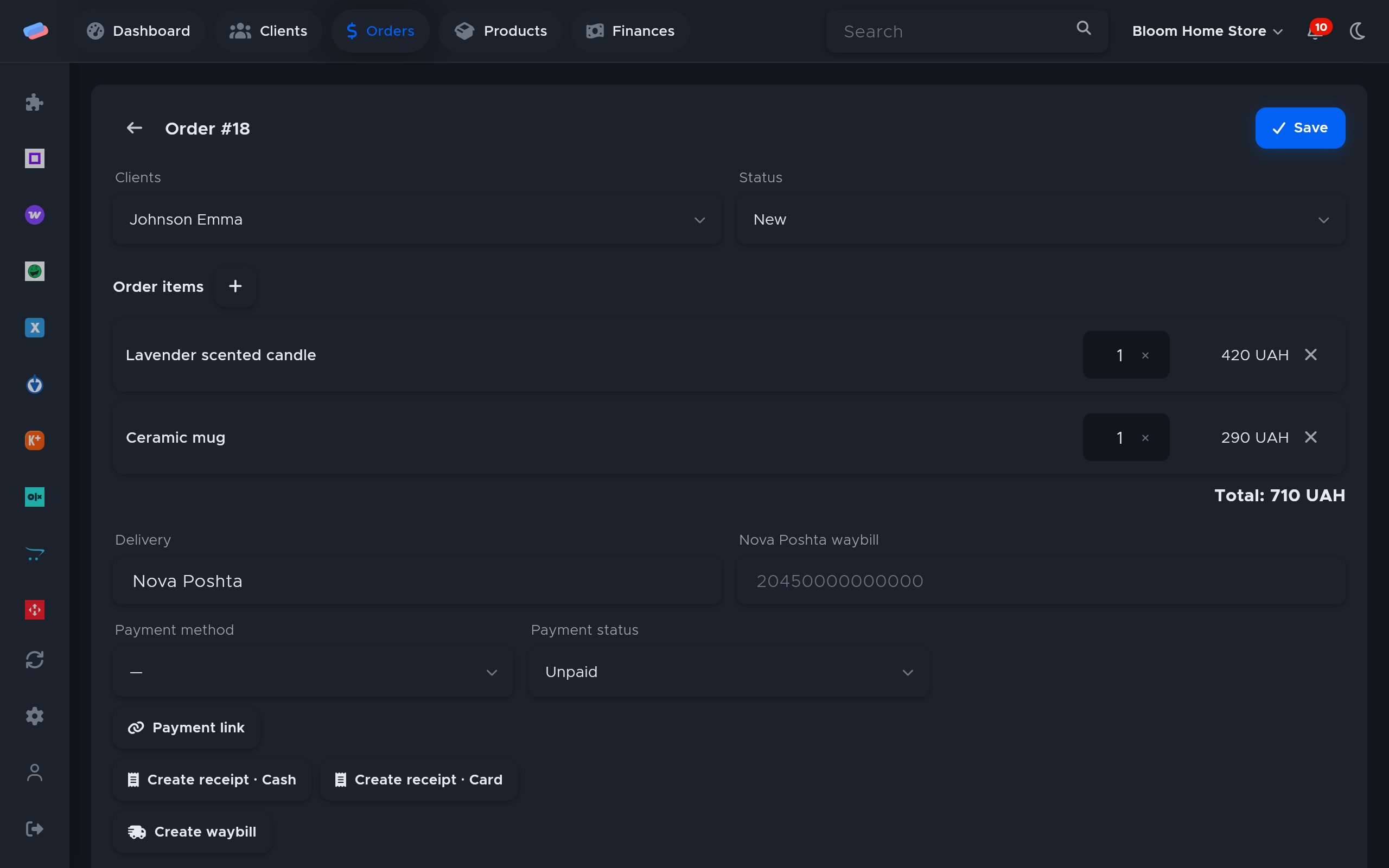The image size is (1389, 868).
Task: Click the Payment link button
Action: click(187, 728)
